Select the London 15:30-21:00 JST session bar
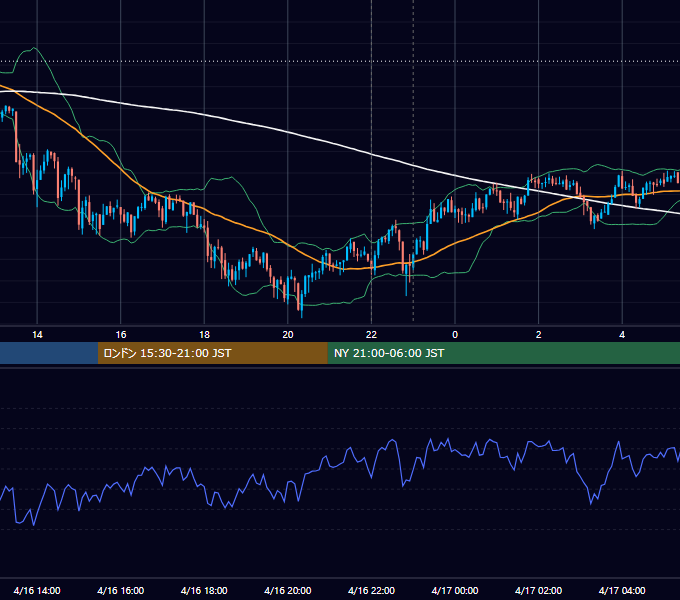Screen dimensions: 680x600 pos(212,353)
